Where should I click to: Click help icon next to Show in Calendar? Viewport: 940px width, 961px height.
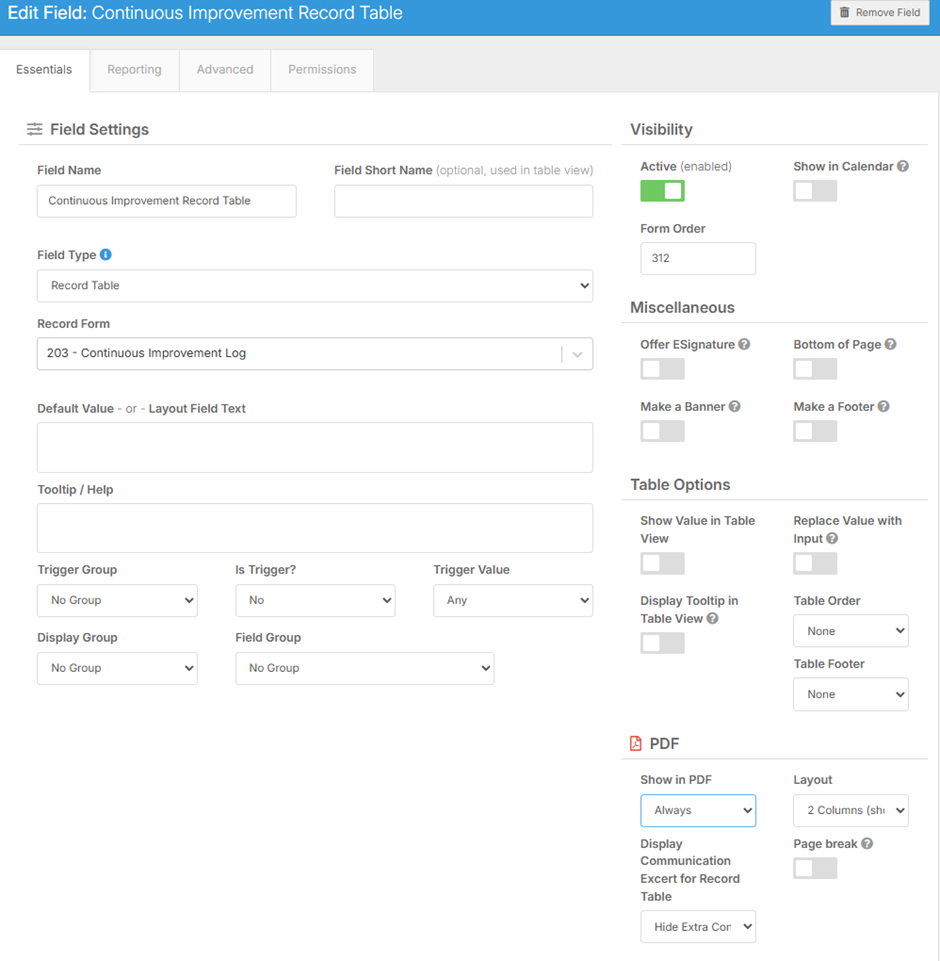903,167
